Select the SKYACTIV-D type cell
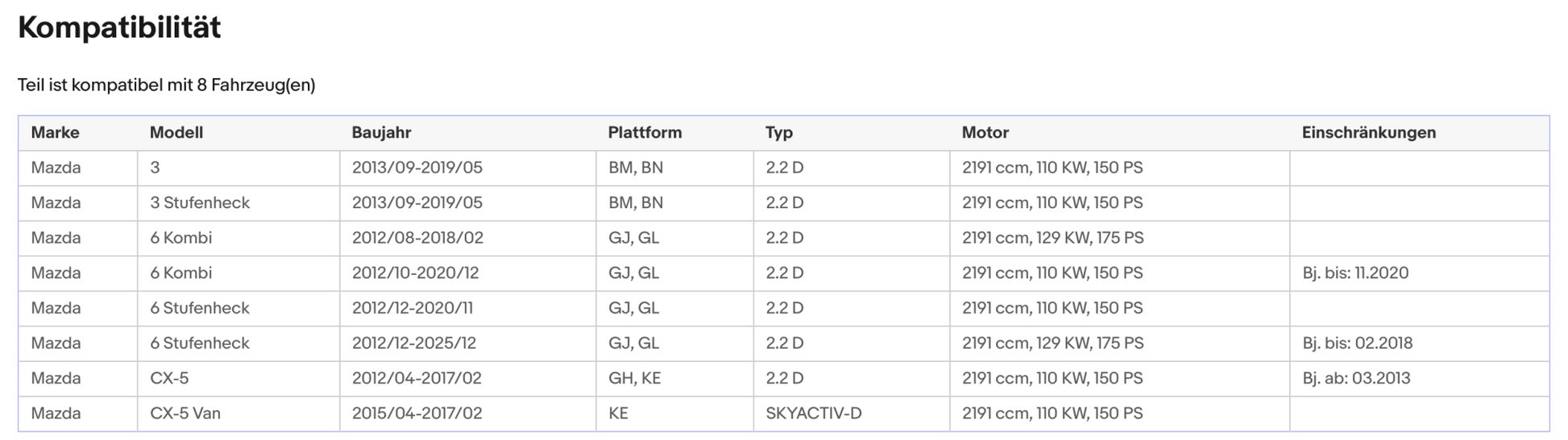 813,413
